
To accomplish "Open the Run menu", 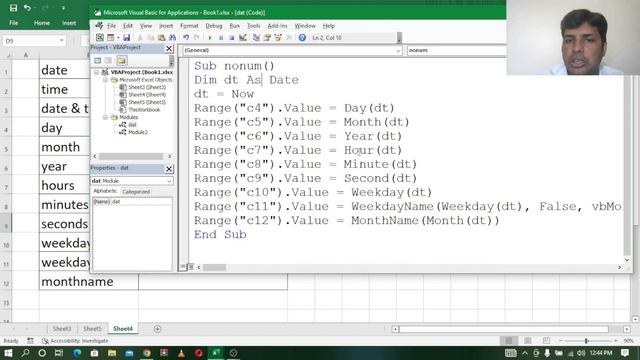I will 235,26.
